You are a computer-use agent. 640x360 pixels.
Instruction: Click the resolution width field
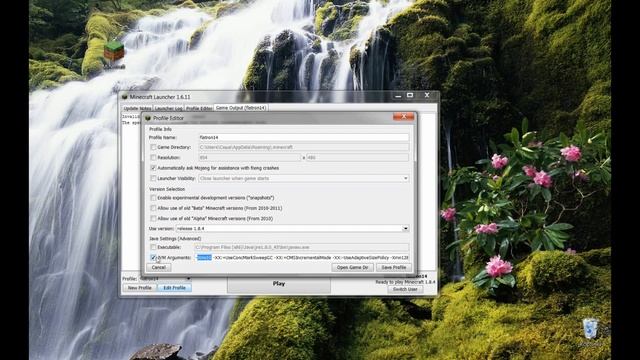[x=249, y=158]
